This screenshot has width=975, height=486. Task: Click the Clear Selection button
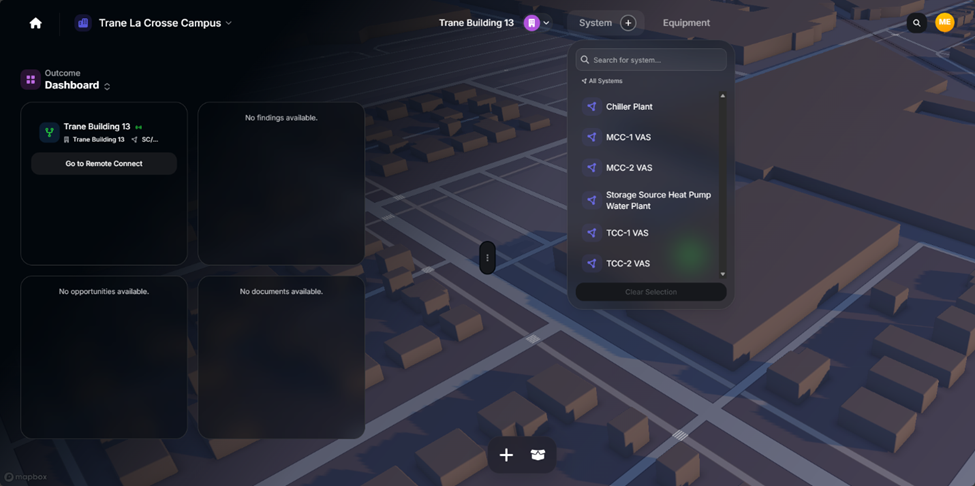(651, 292)
